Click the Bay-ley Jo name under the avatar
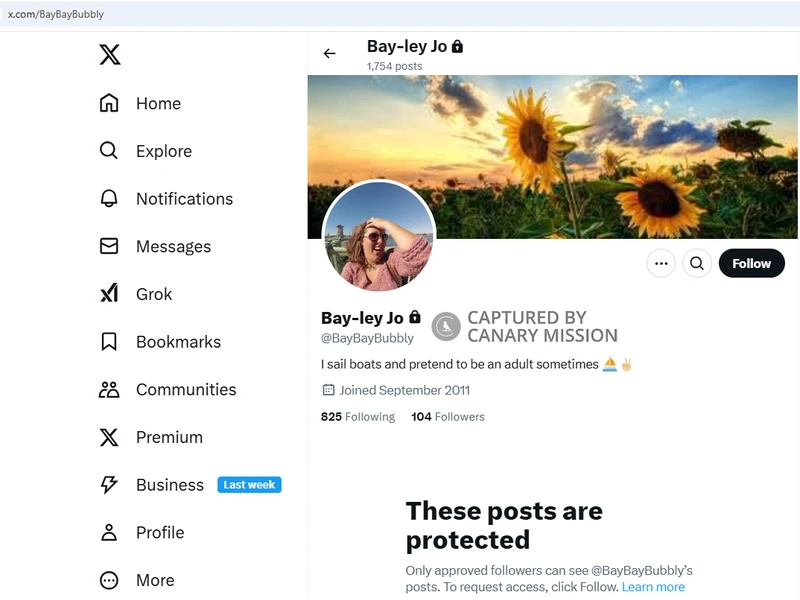The height and width of the screenshot is (600, 800). tap(362, 318)
